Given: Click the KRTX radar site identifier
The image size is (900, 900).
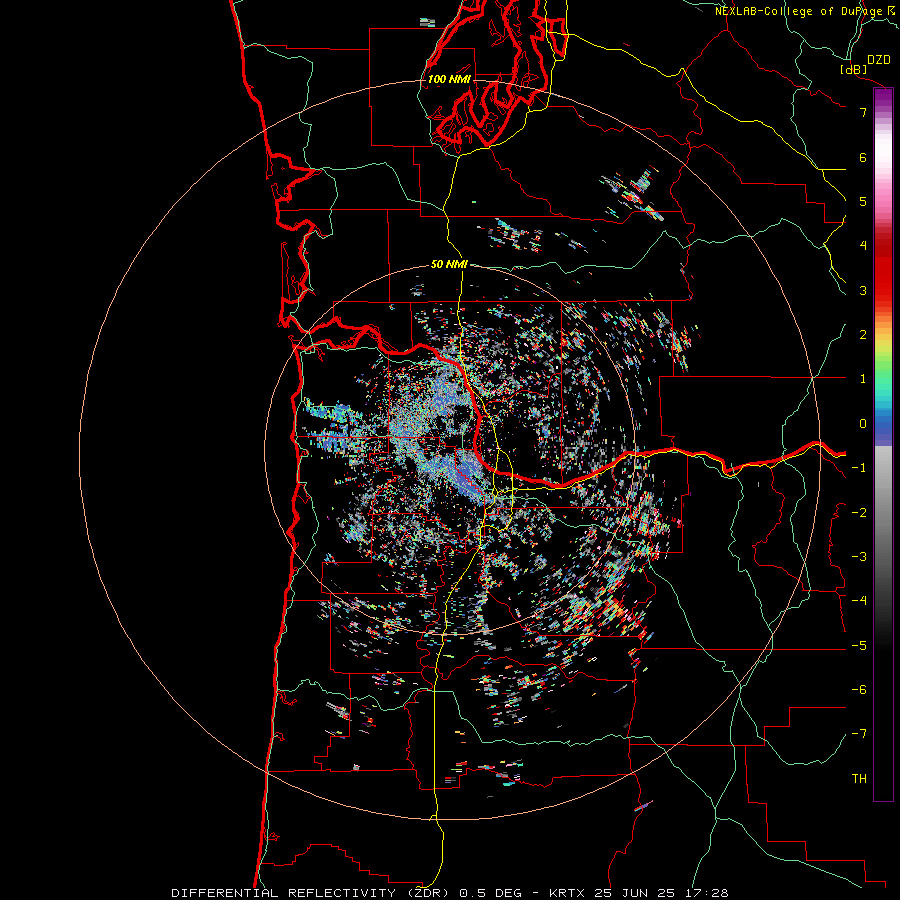Looking at the screenshot, I should pyautogui.click(x=567, y=893).
